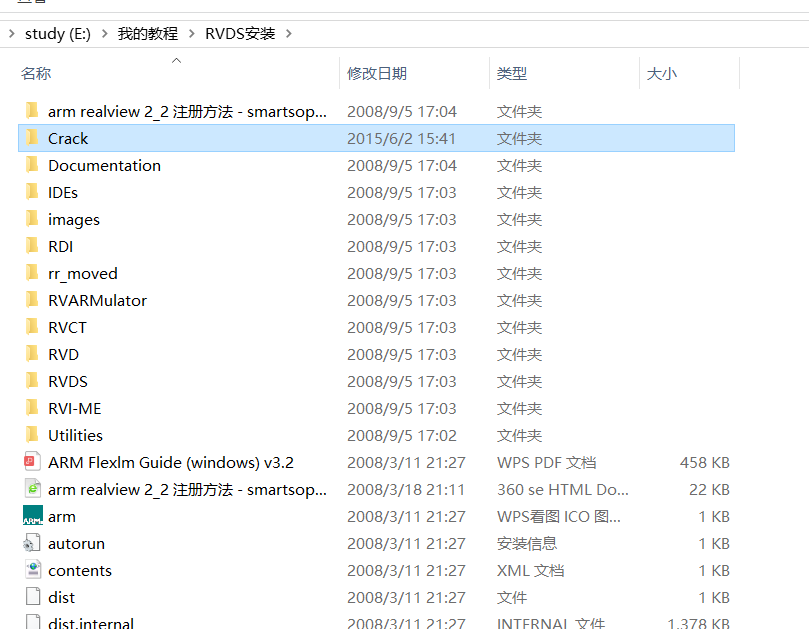Click the XML 文档 type cell
The height and width of the screenshot is (629, 809).
coord(530,571)
